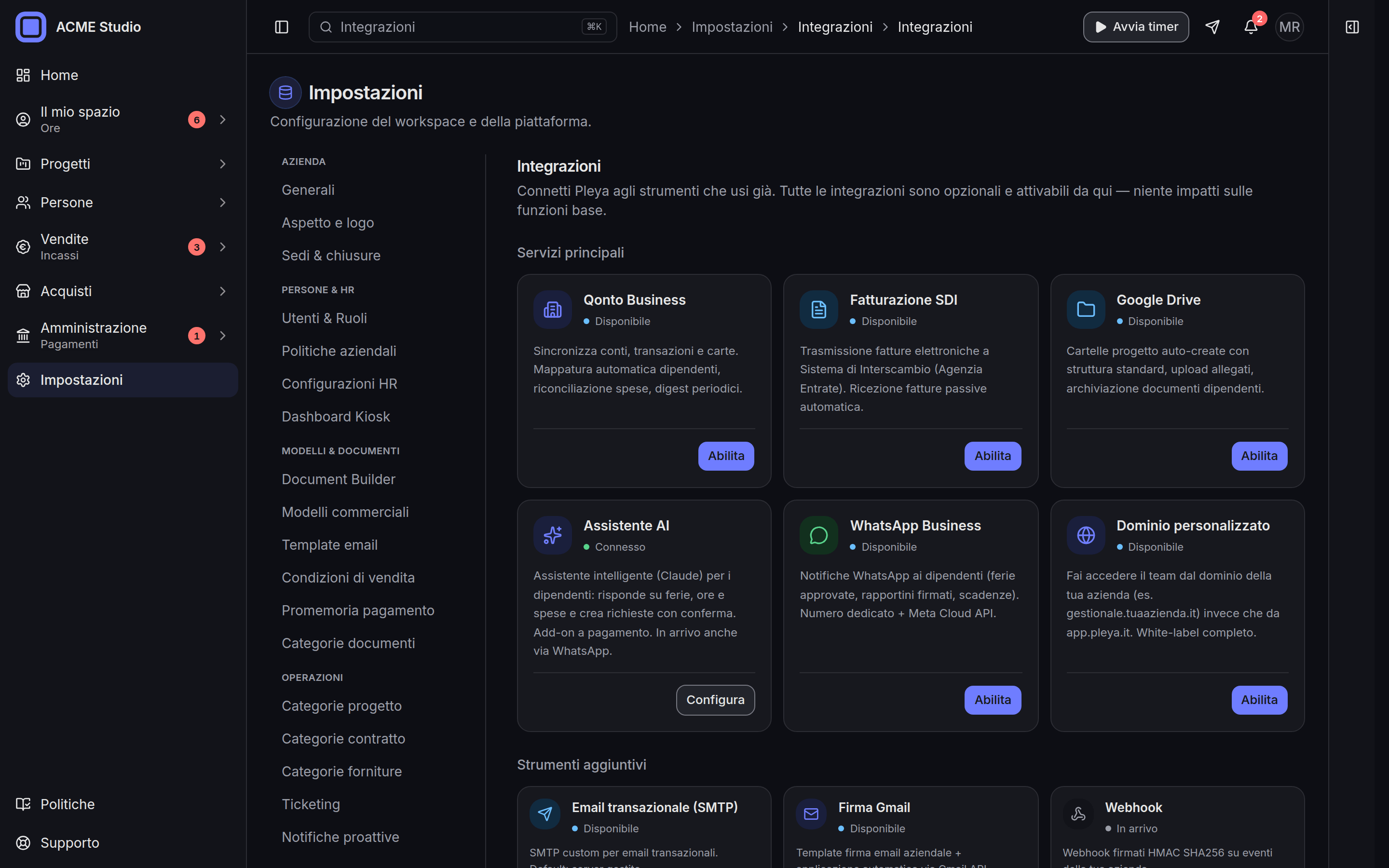Go to Template email settings

329,545
